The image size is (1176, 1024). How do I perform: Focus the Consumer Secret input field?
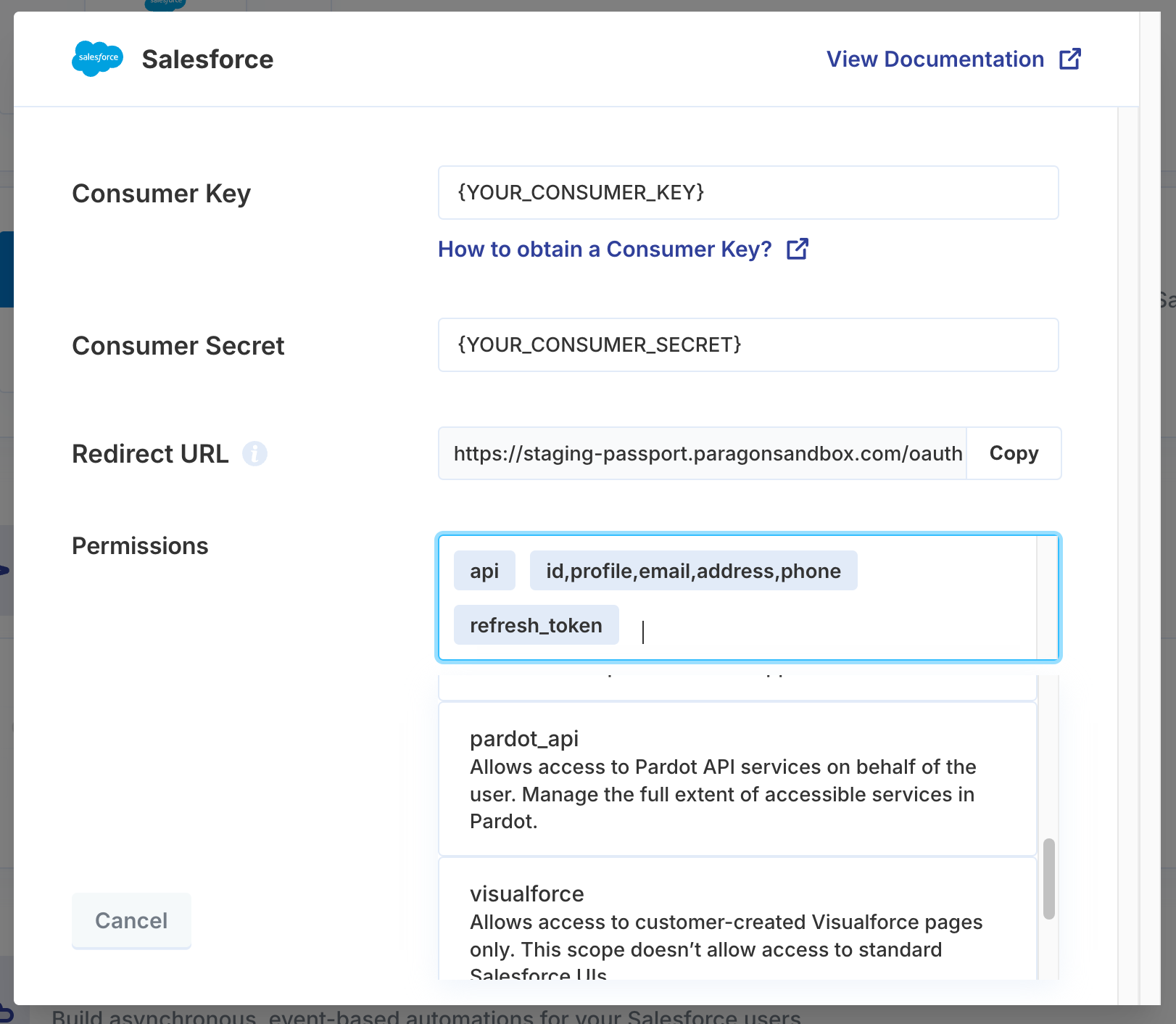(748, 345)
